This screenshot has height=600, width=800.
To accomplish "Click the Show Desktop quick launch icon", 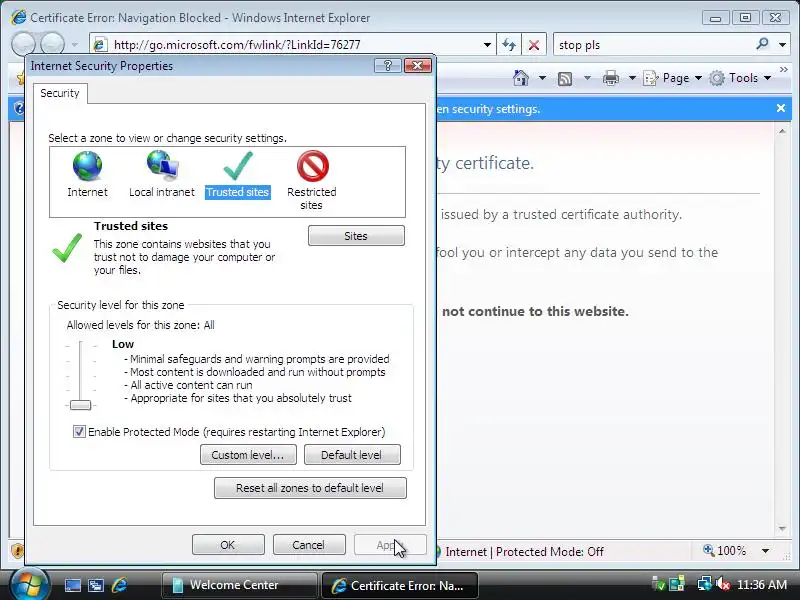I will (x=73, y=585).
